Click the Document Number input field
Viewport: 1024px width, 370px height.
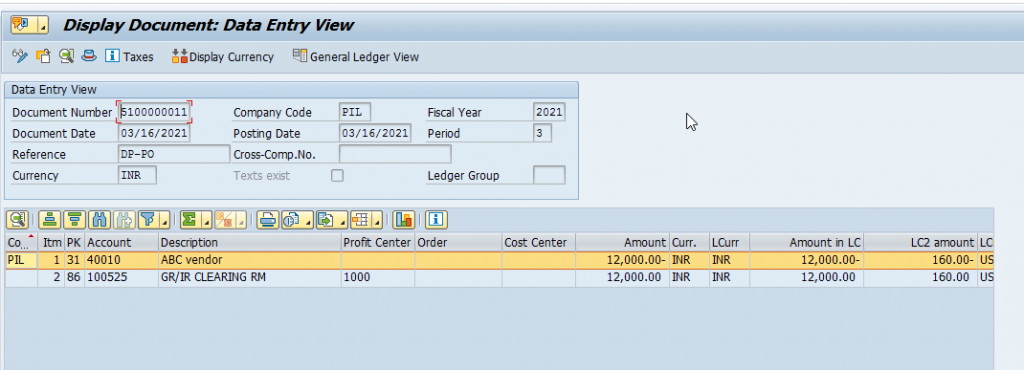pos(155,112)
